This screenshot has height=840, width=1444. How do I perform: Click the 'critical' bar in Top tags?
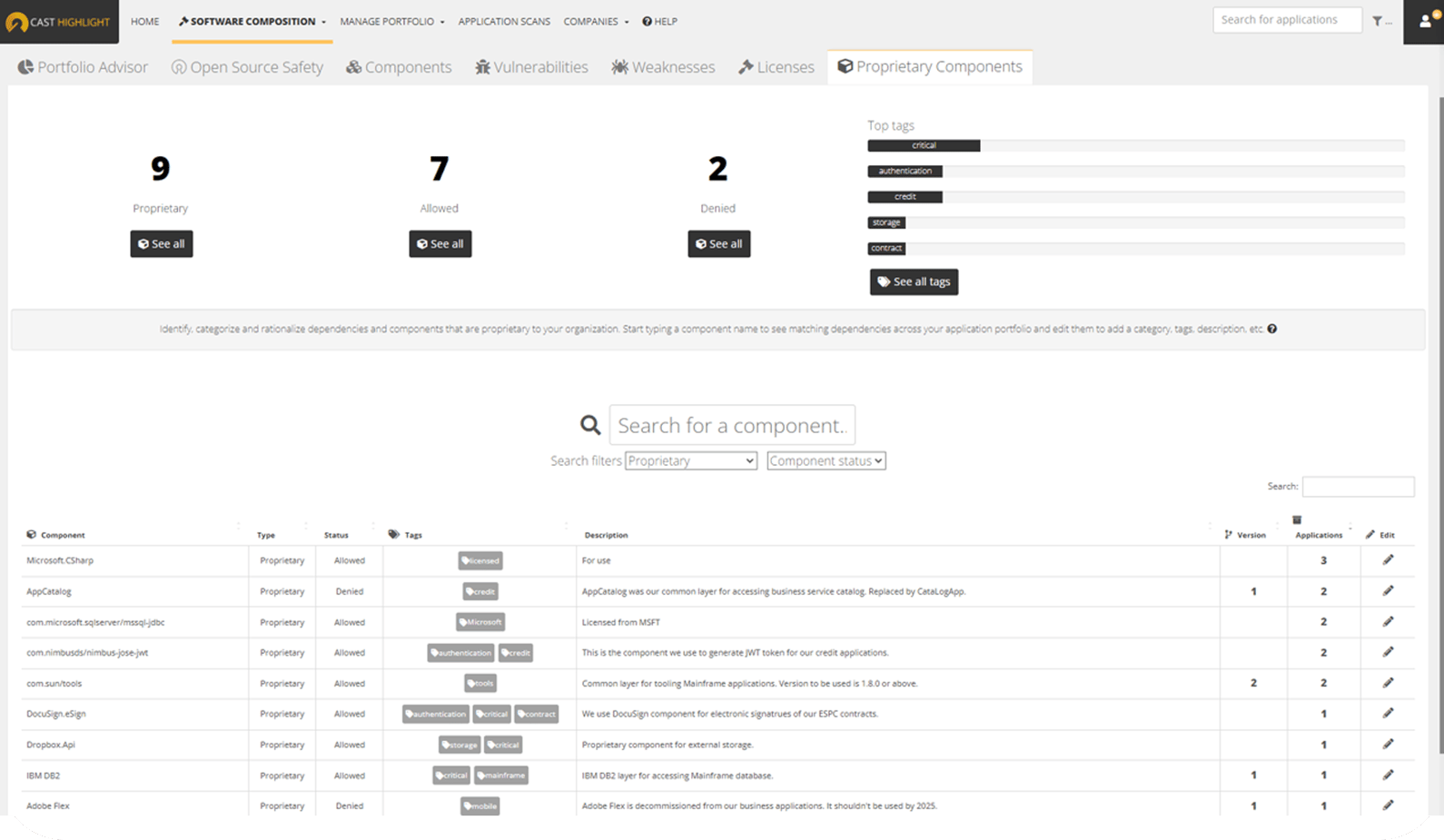(x=924, y=145)
